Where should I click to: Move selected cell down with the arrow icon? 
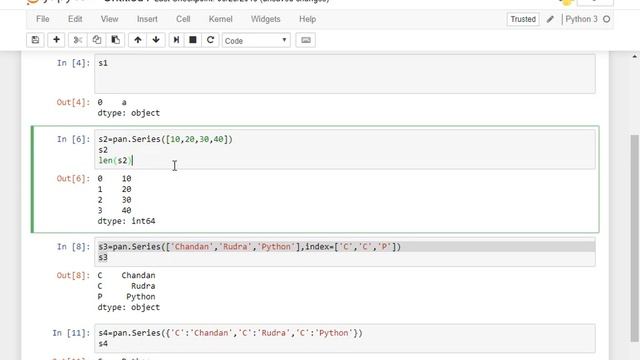(156, 40)
